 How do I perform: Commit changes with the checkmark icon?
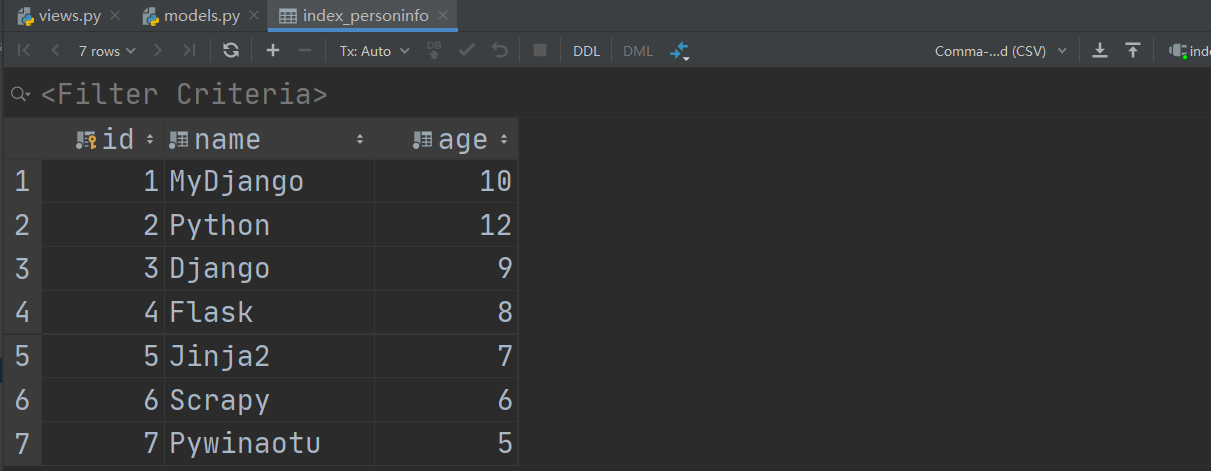coord(466,50)
